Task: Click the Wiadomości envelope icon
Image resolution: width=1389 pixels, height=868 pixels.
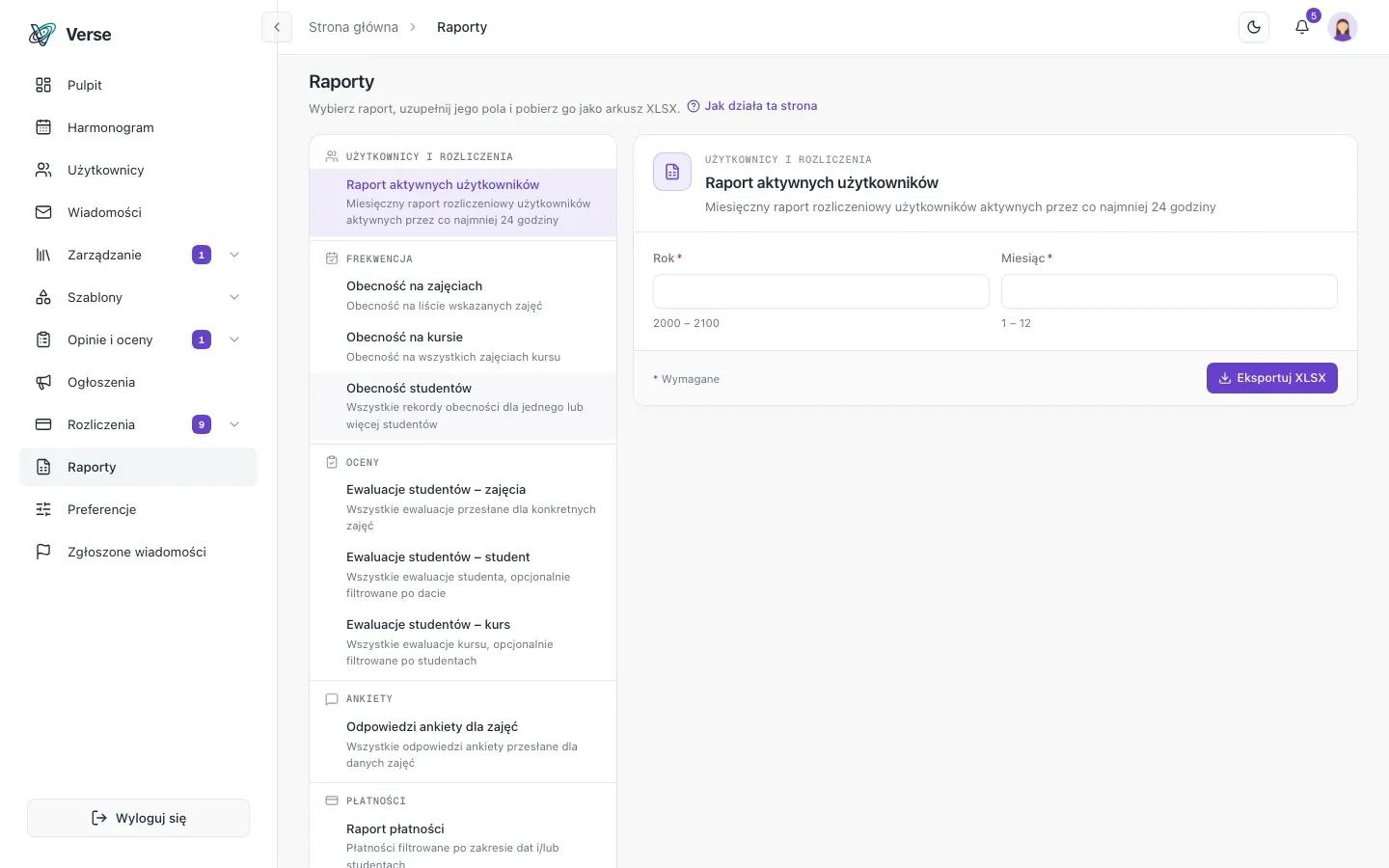Action: click(43, 212)
